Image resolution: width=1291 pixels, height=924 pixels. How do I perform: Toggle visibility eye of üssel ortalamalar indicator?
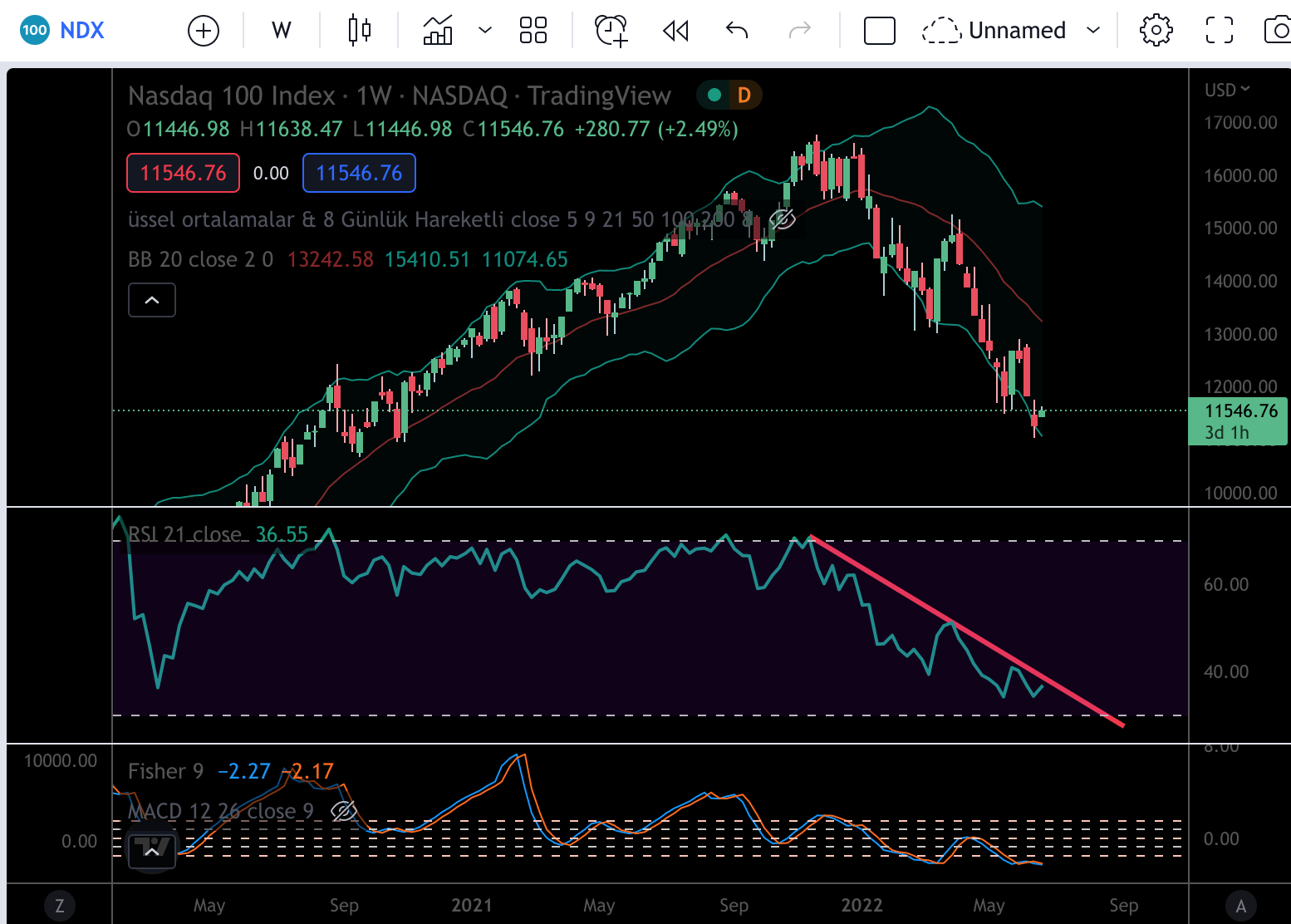pyautogui.click(x=783, y=219)
